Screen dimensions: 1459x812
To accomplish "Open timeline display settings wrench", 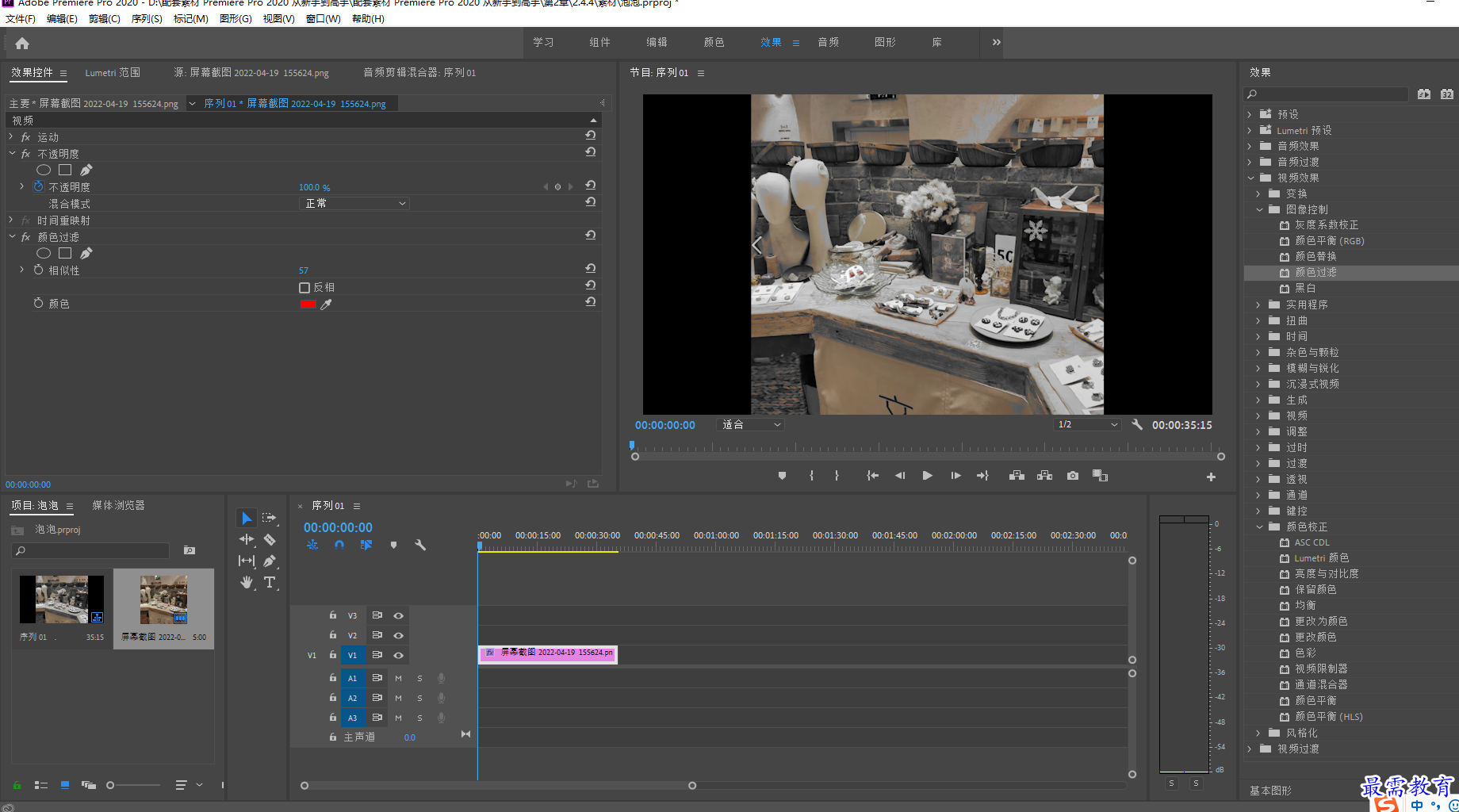I will tap(420, 545).
